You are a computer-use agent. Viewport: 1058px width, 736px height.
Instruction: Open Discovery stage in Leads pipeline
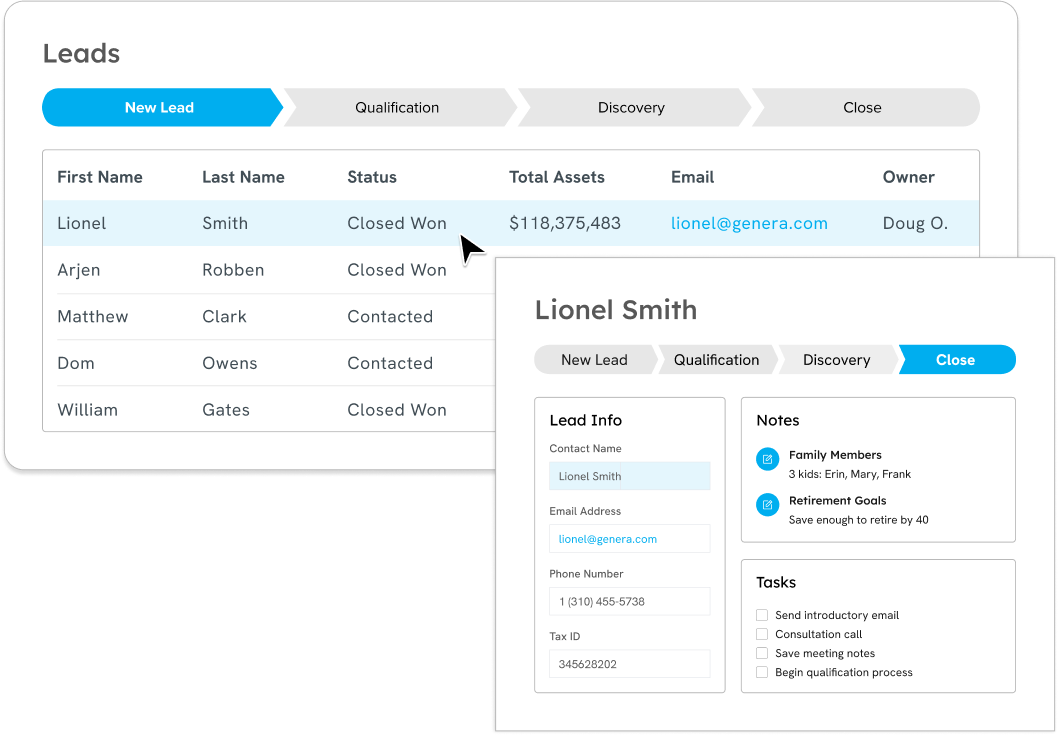(x=631, y=107)
